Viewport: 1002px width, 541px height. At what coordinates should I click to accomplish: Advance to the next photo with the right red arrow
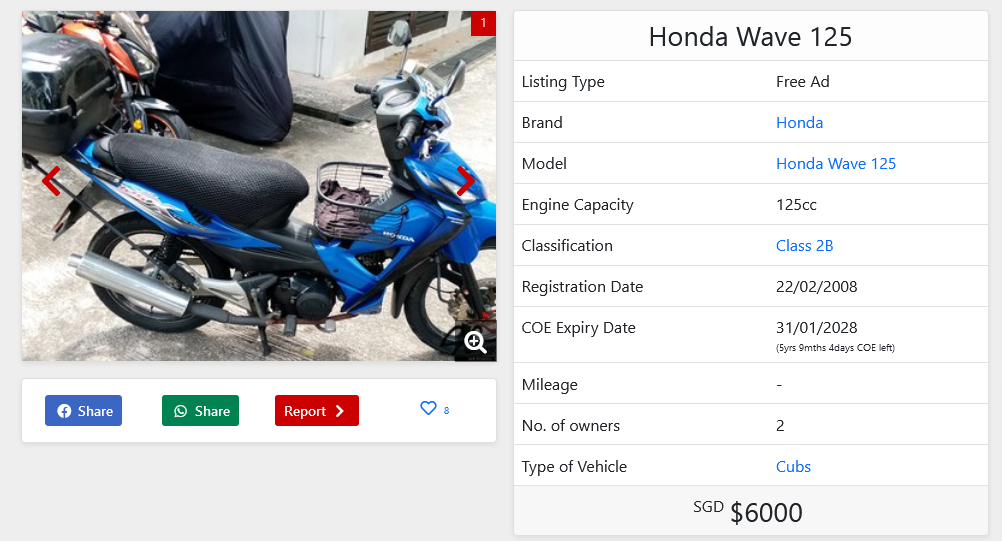pyautogui.click(x=466, y=181)
